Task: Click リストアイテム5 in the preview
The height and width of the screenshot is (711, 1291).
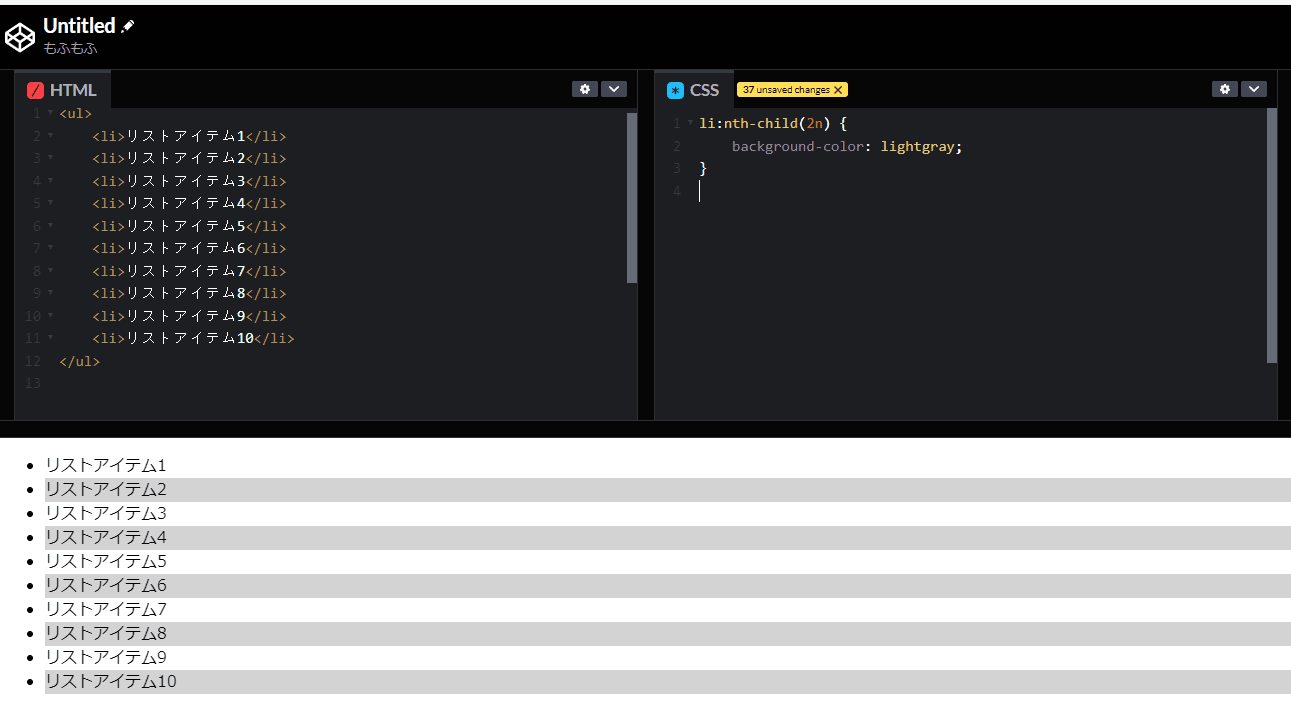Action: click(106, 561)
